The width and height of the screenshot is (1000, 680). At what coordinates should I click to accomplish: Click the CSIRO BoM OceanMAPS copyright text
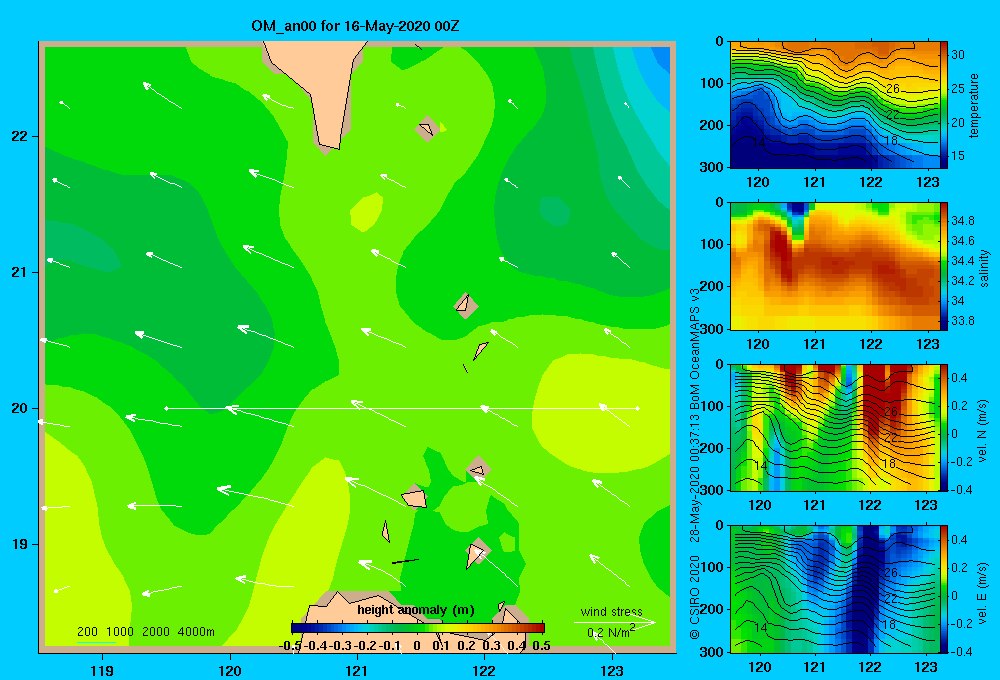click(x=695, y=464)
